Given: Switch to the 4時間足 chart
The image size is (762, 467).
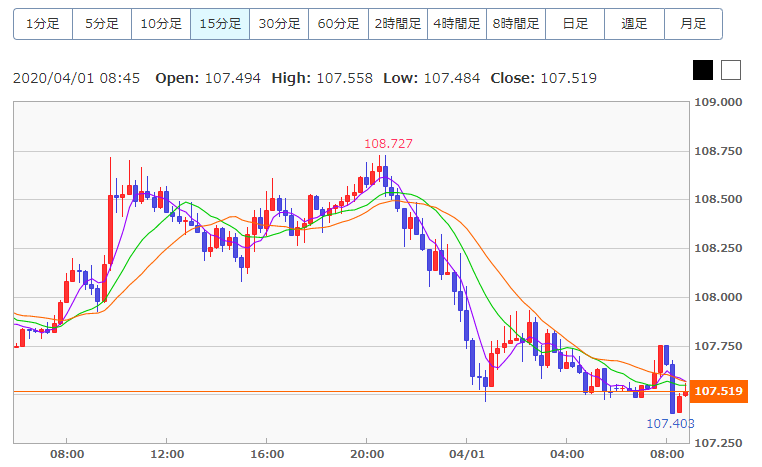Looking at the screenshot, I should click(x=457, y=23).
